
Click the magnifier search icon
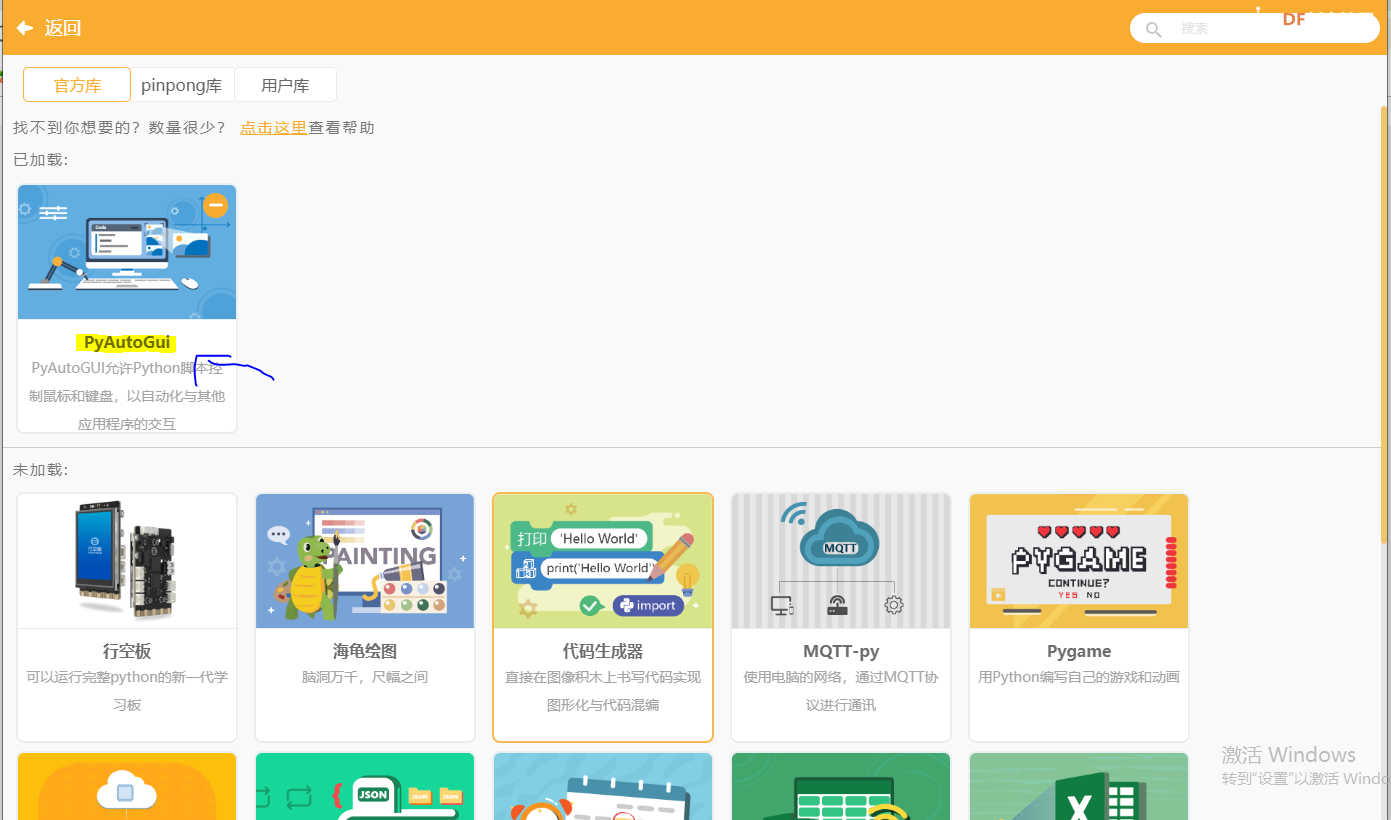pyautogui.click(x=1153, y=30)
